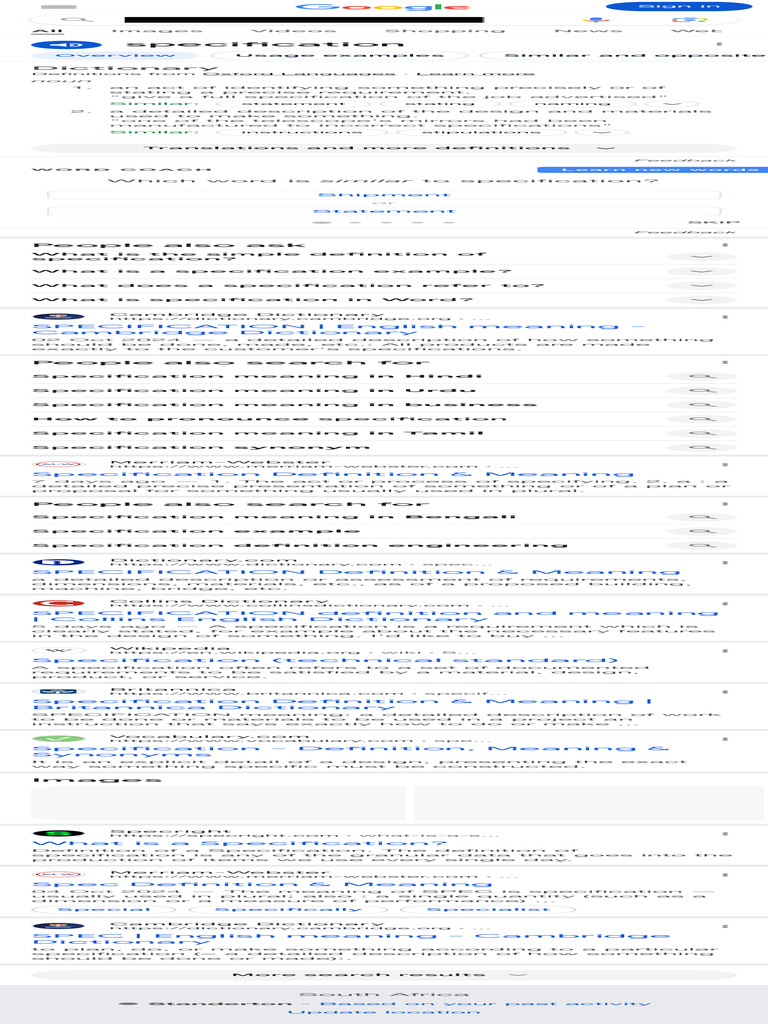Image resolution: width=768 pixels, height=1024 pixels.
Task: Switch to the Images search tab
Action: [x=157, y=31]
